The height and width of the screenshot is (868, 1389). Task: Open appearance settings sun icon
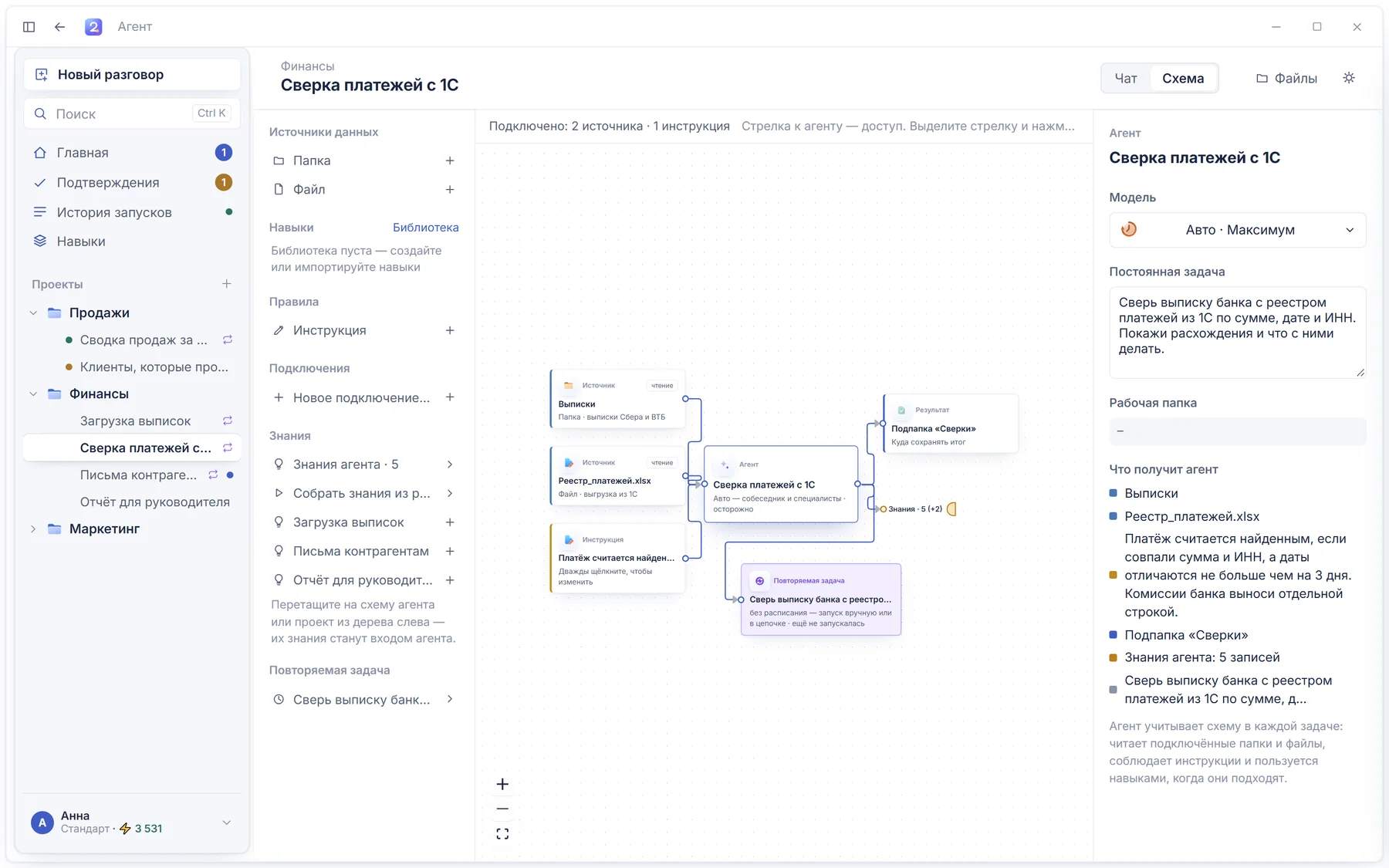(1349, 78)
